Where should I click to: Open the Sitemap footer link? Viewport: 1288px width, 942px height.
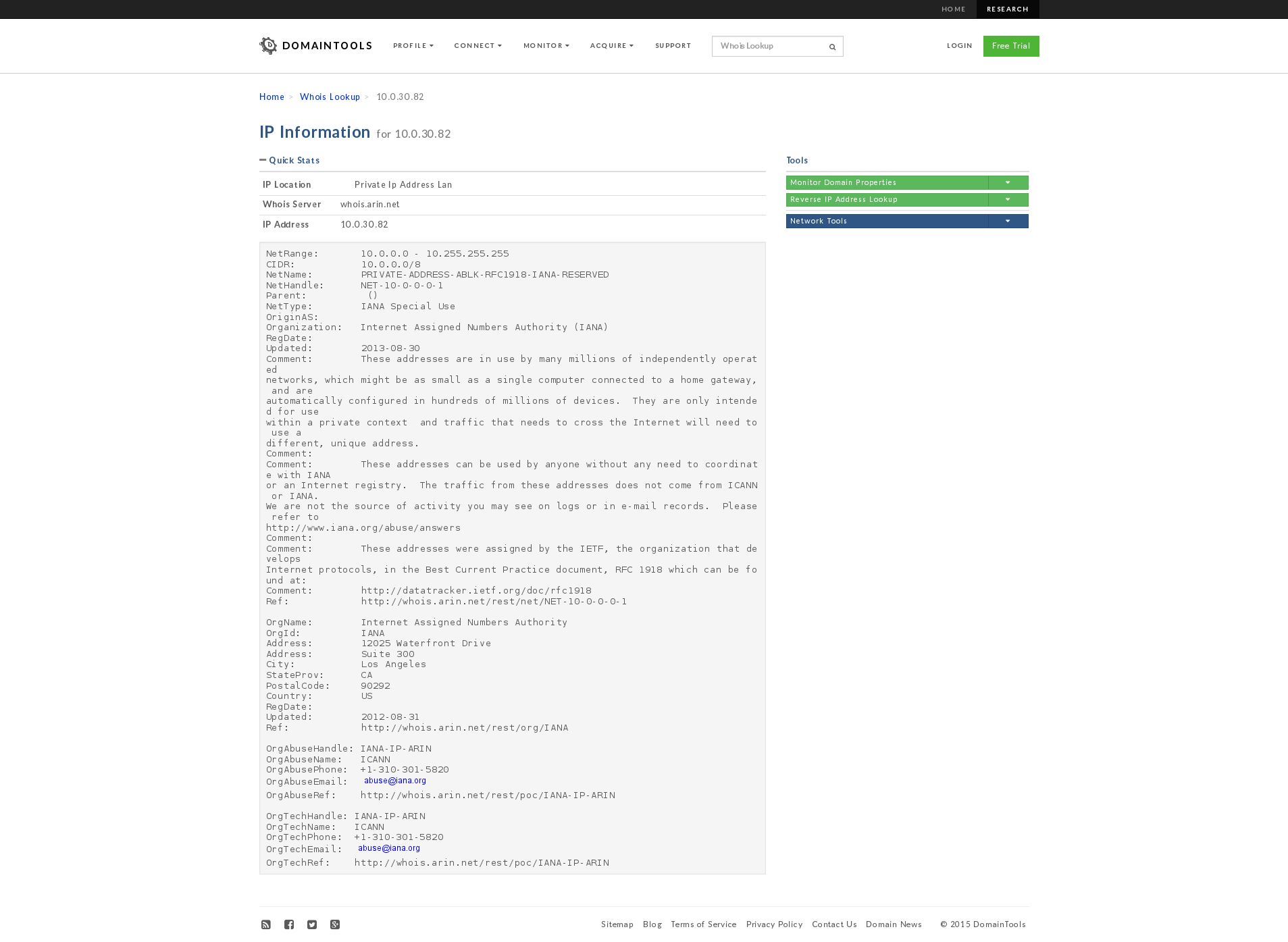coord(617,924)
